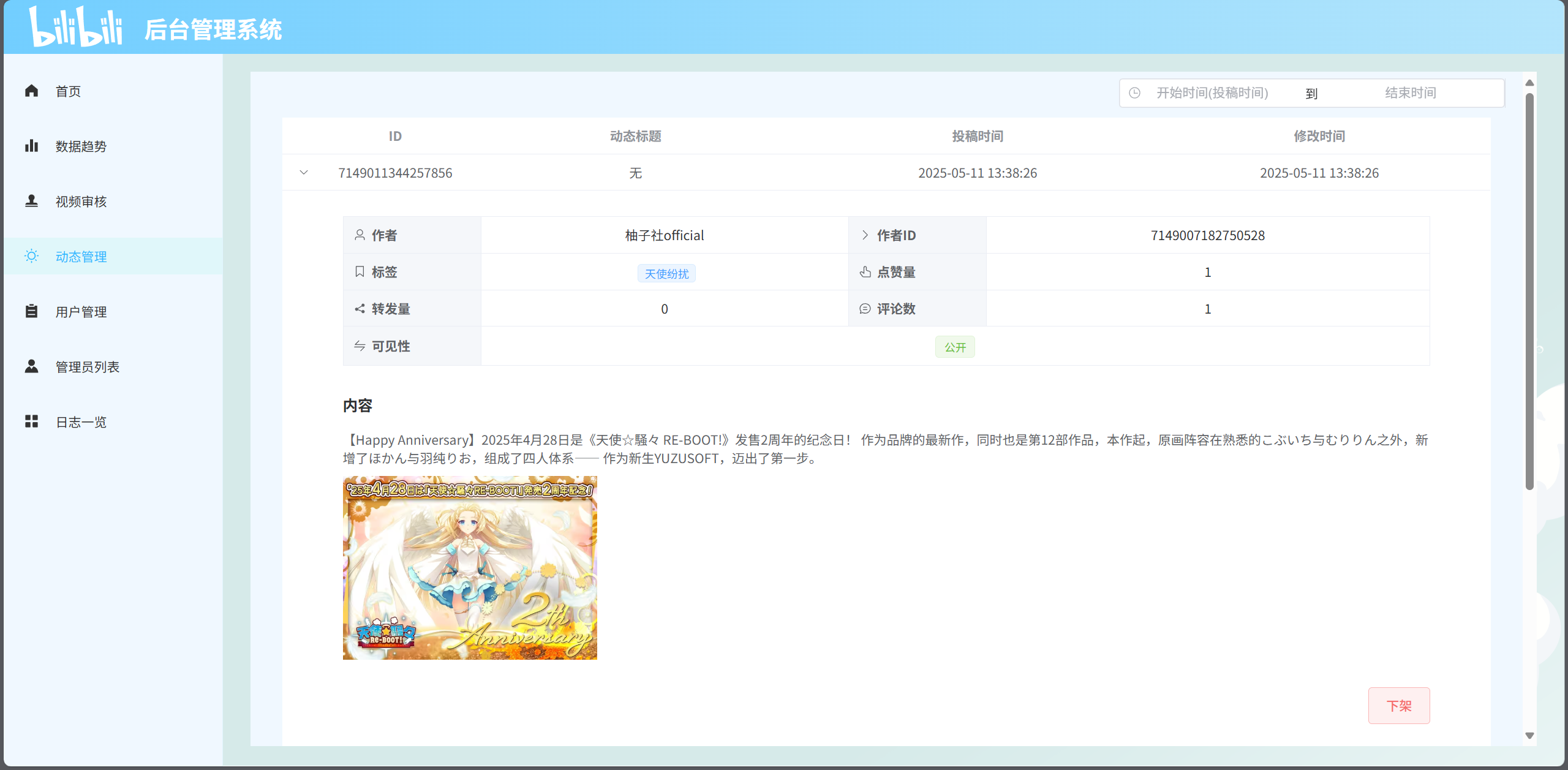The image size is (1568, 770).
Task: Click the grid icon for 日志一览
Action: pyautogui.click(x=32, y=421)
